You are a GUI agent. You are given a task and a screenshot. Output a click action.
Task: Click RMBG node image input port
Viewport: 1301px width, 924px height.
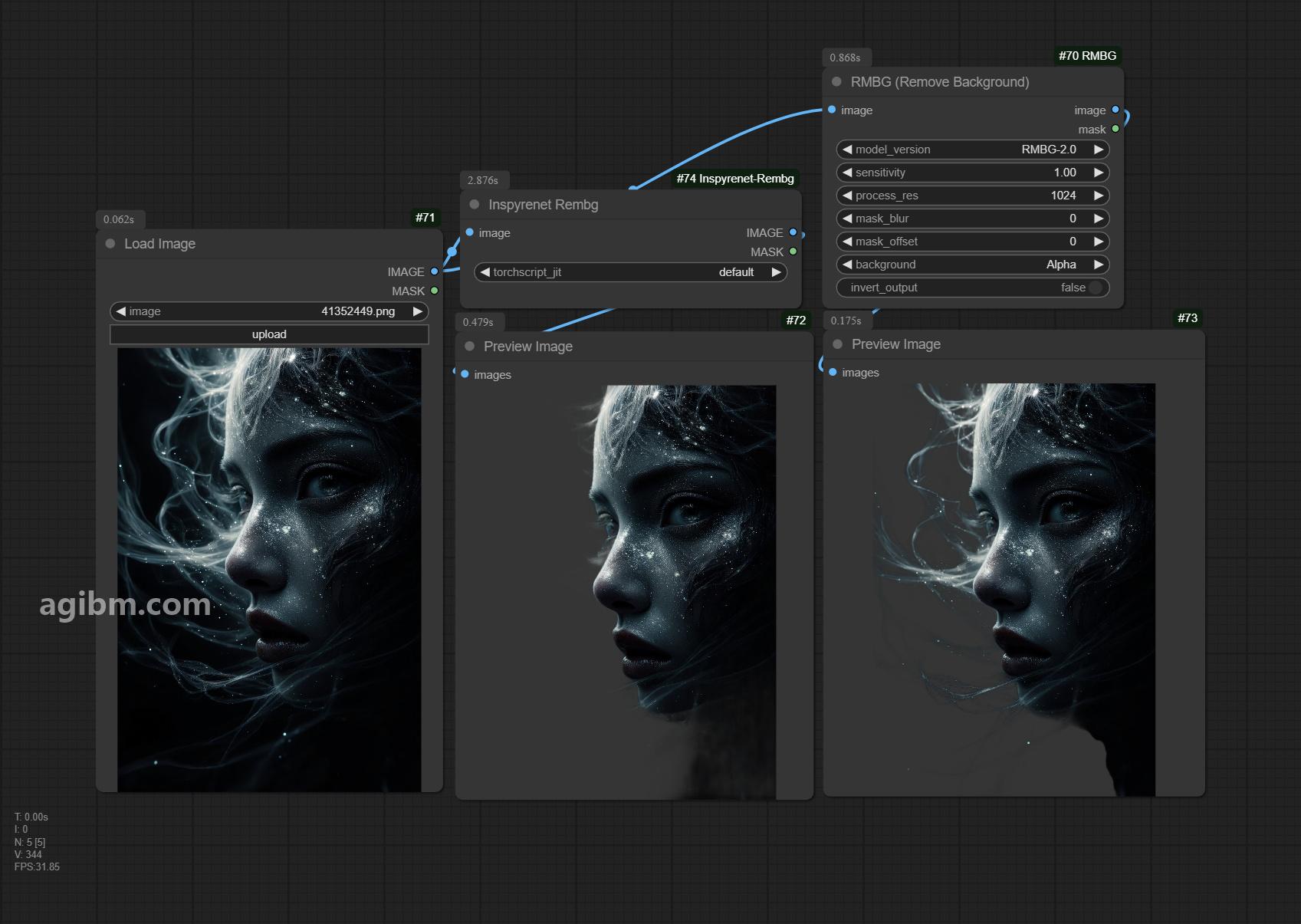pos(832,110)
